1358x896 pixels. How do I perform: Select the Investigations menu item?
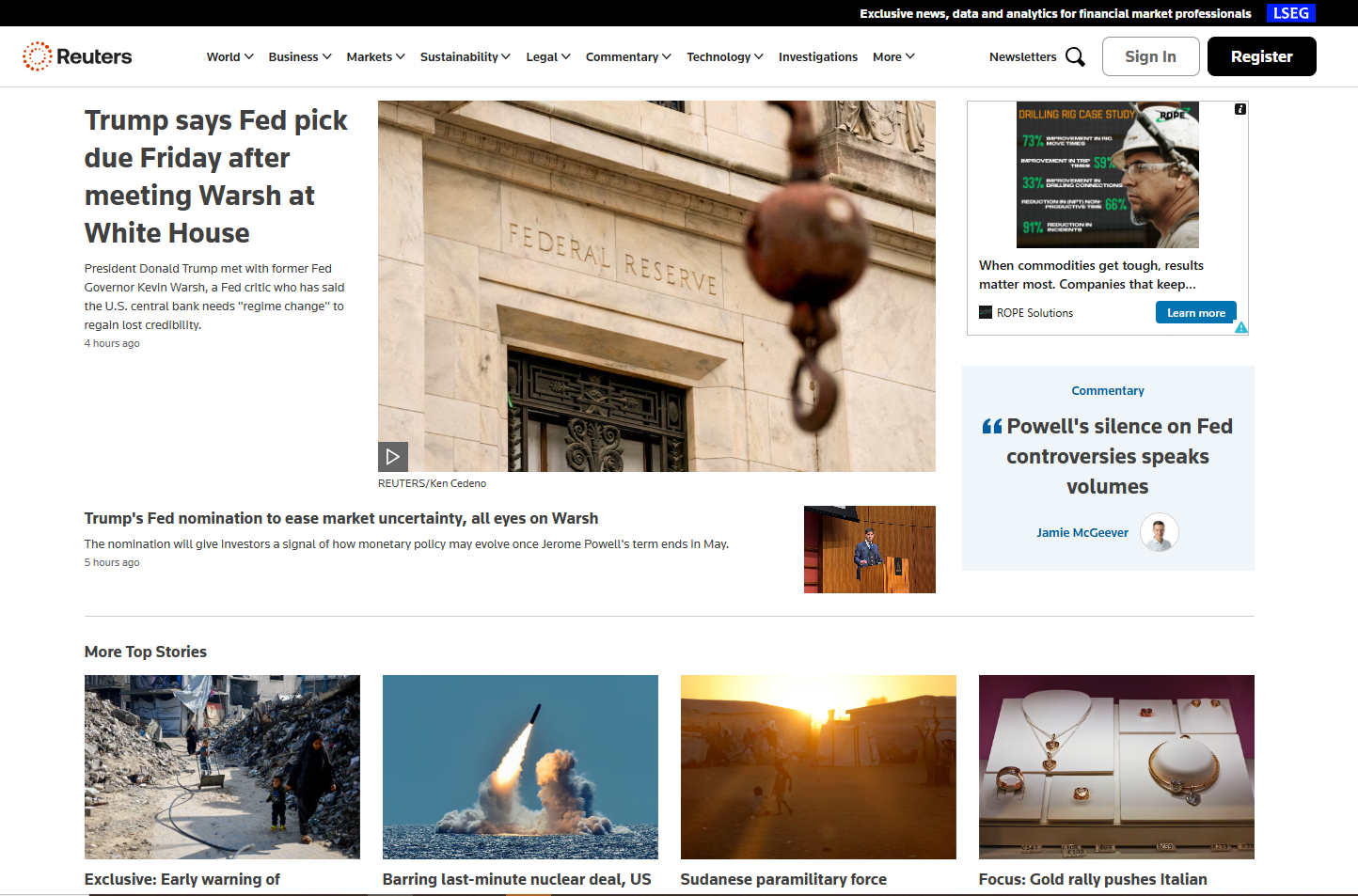point(817,56)
